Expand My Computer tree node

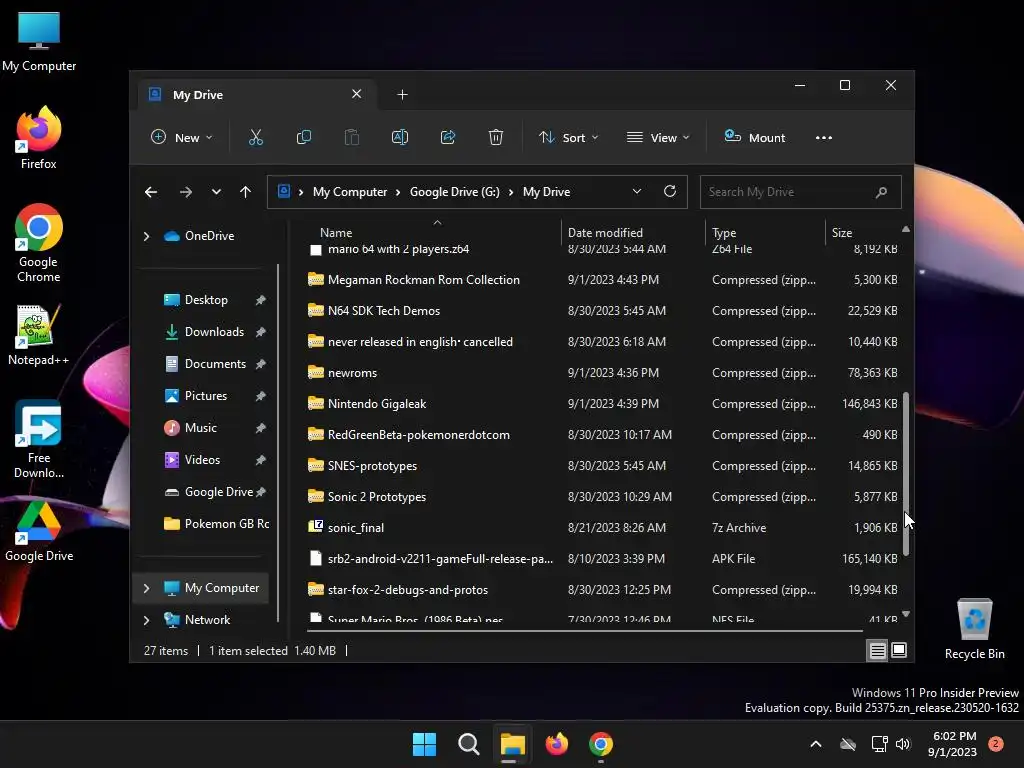tap(146, 588)
